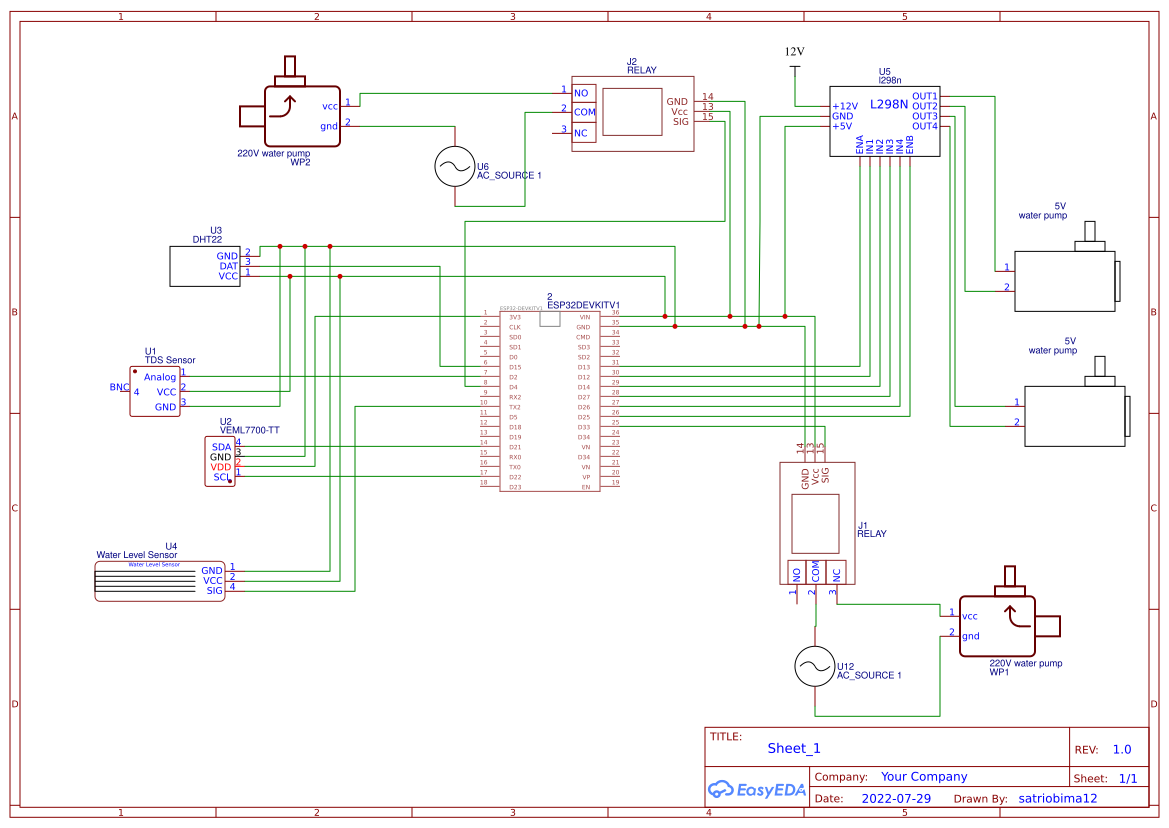Click the BNC label on TDS Sensor
The height and width of the screenshot is (828, 1169).
119,388
